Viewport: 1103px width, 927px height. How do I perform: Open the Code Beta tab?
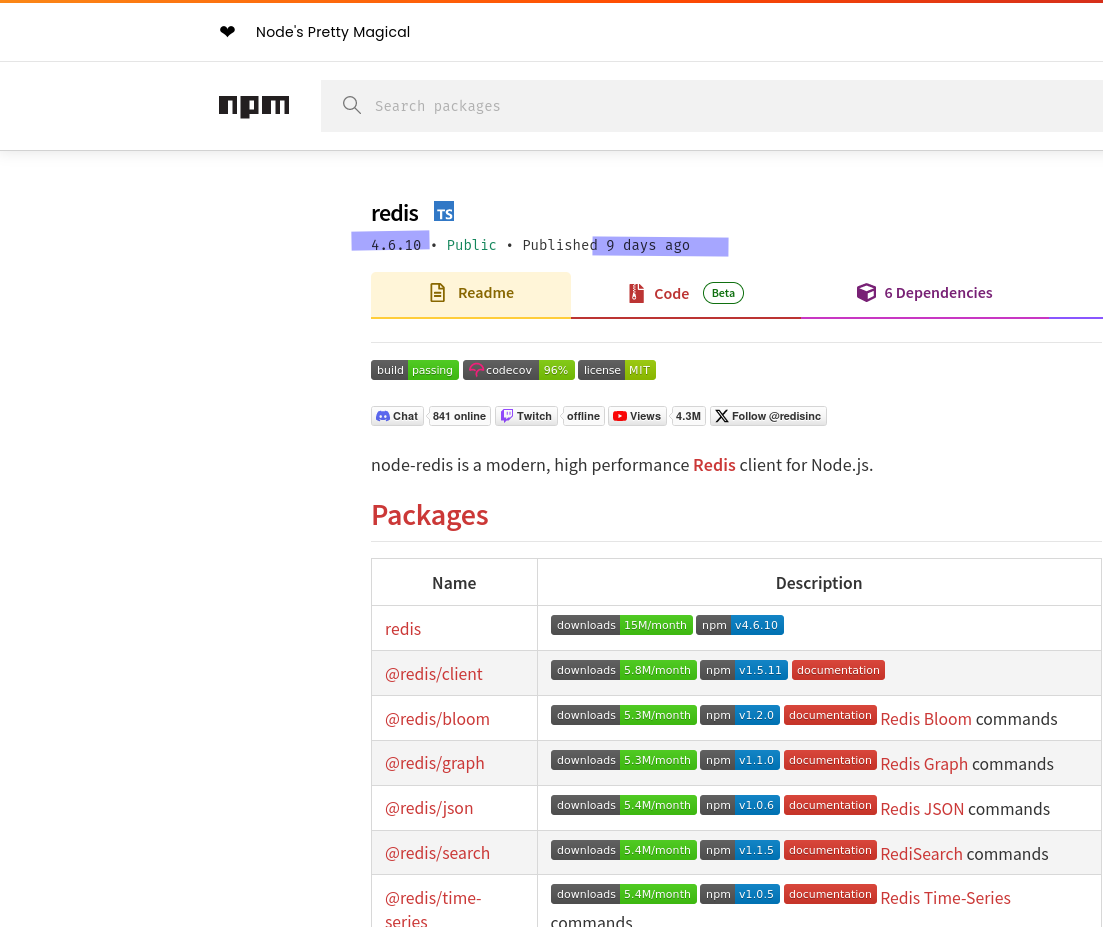pos(685,294)
